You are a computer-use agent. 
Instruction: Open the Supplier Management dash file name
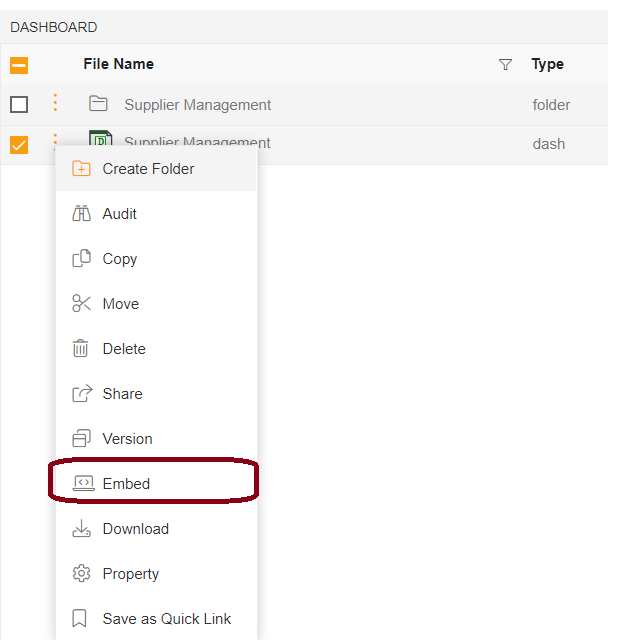pyautogui.click(x=197, y=141)
